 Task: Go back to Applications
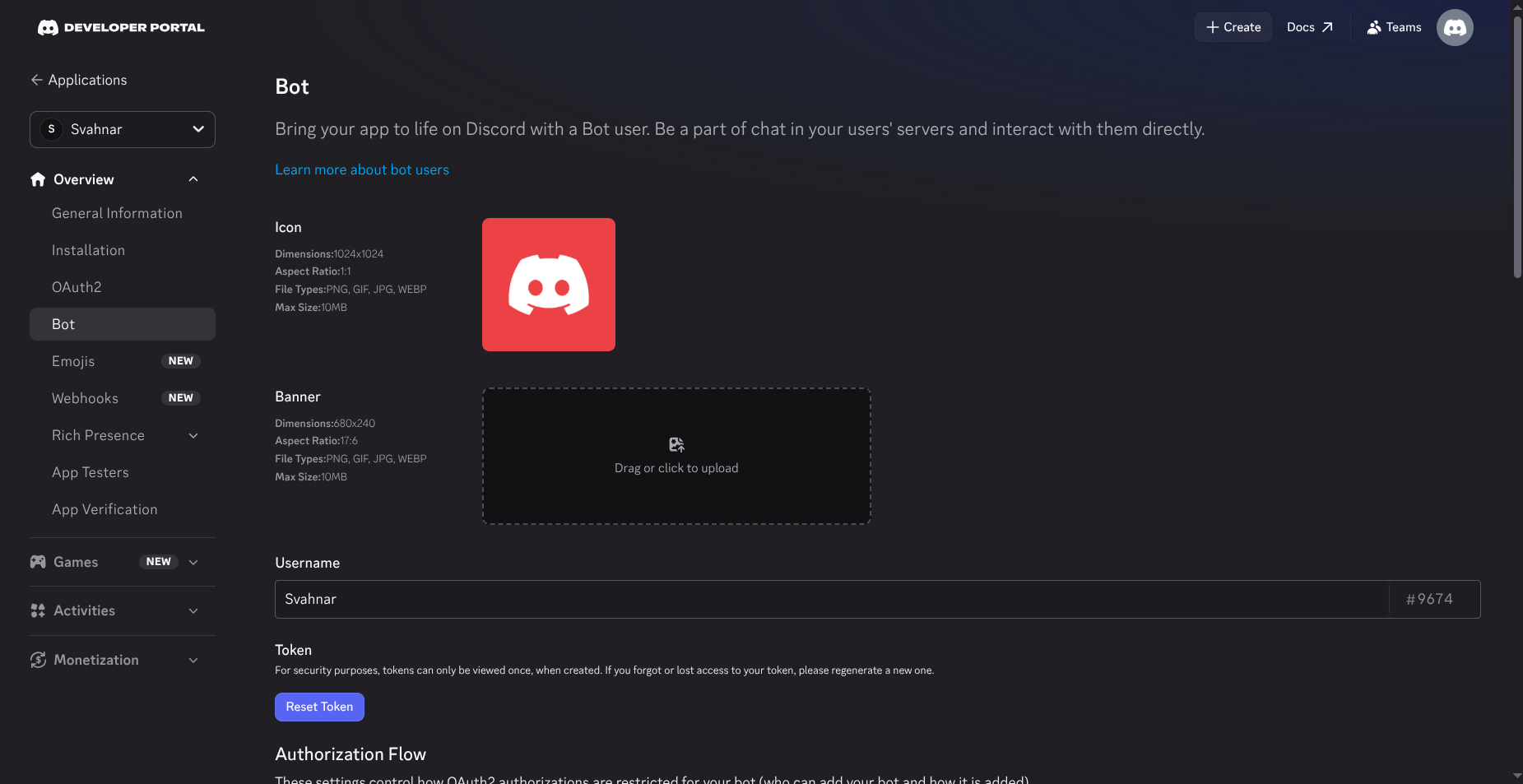pos(79,80)
